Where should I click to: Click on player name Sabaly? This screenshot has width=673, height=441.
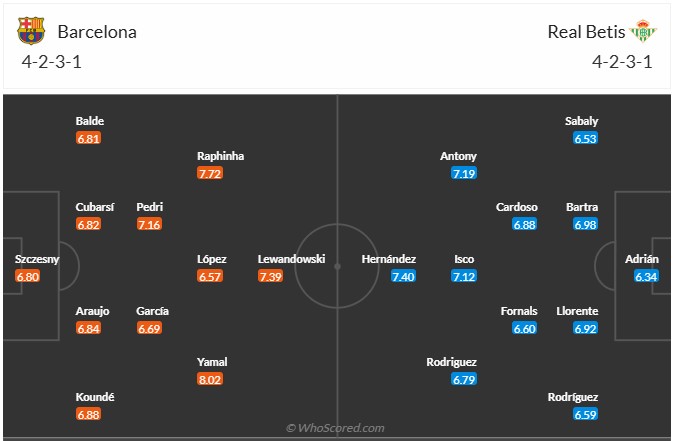581,121
